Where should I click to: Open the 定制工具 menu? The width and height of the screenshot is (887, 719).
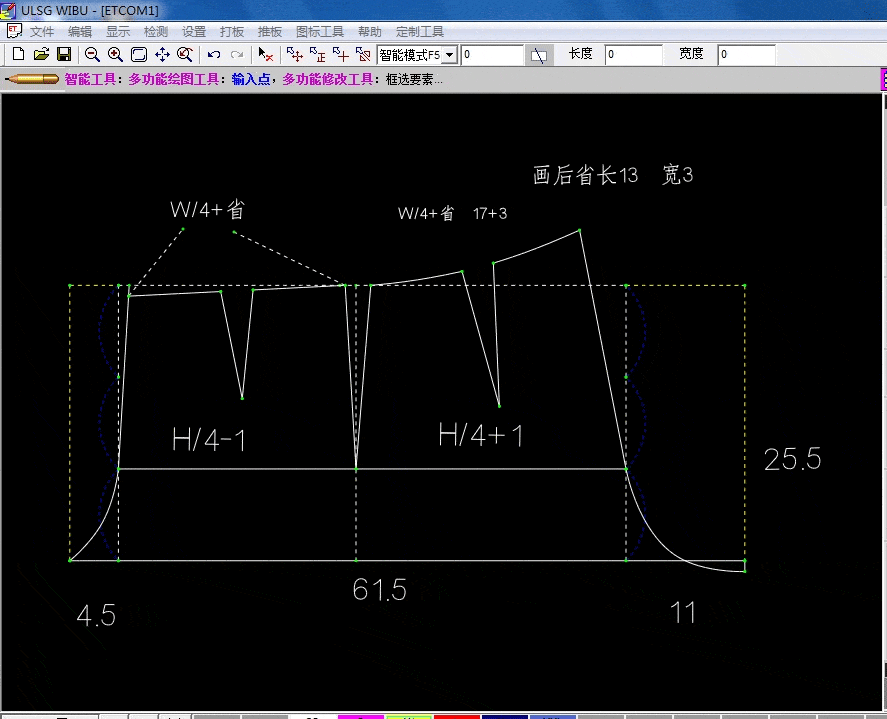coord(420,32)
